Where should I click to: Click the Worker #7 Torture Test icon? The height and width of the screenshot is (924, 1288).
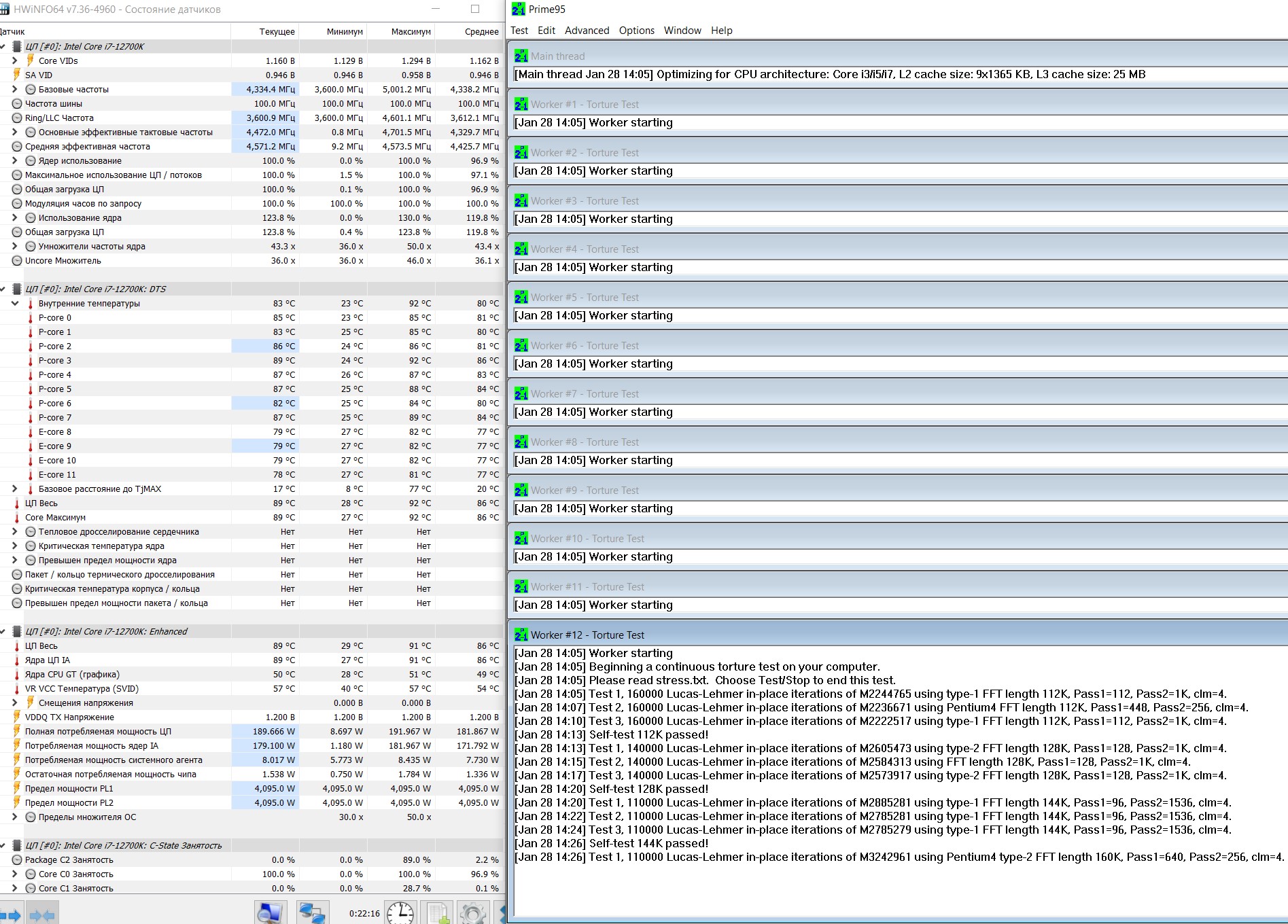pos(521,393)
